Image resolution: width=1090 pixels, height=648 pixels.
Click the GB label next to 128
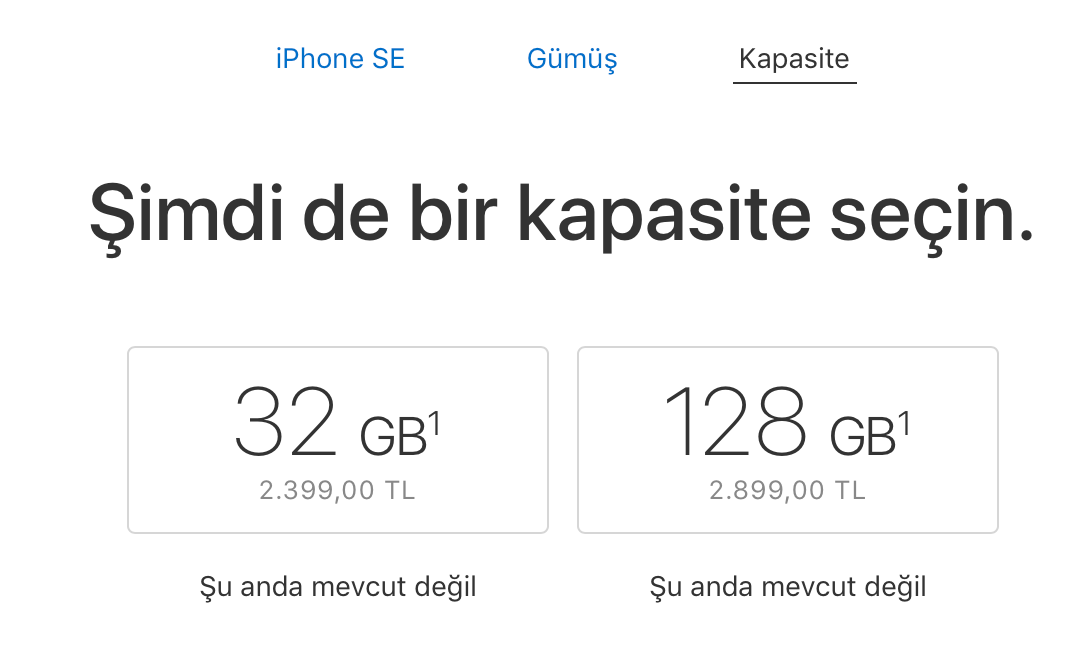click(x=862, y=434)
